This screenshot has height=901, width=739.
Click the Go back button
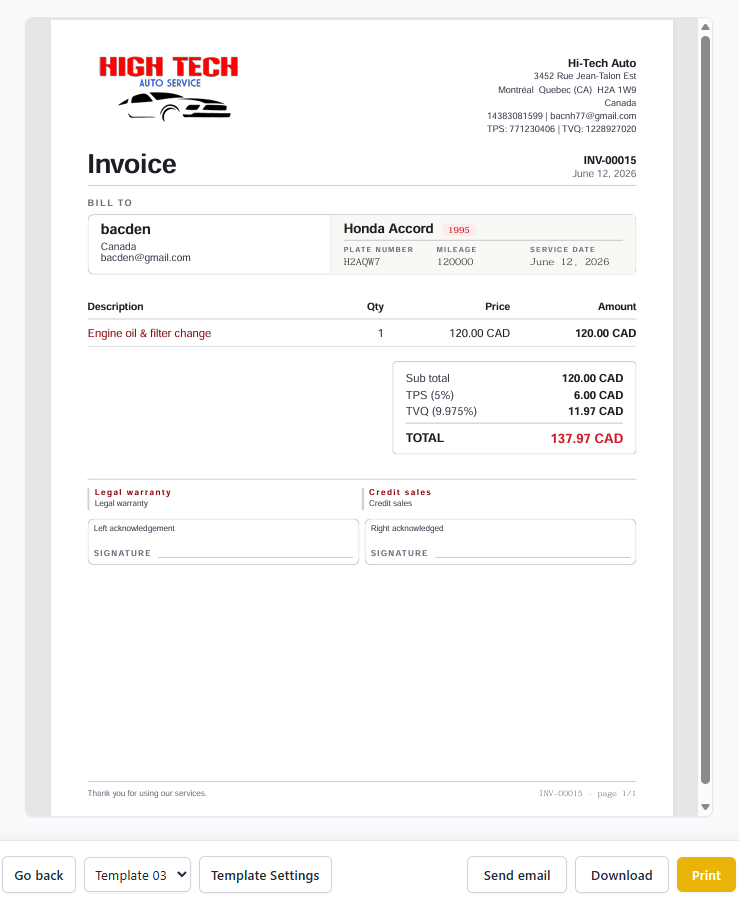point(39,875)
